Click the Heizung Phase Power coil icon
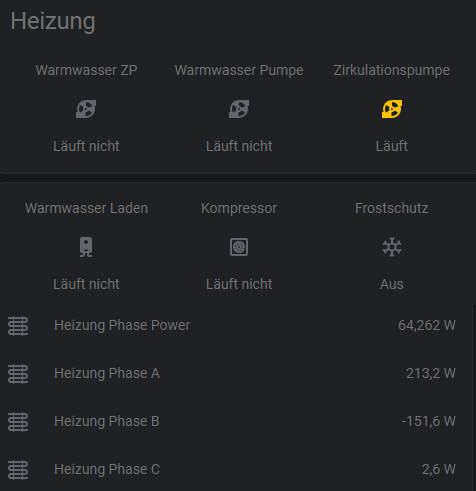Viewport: 476px width, 491px height. [x=18, y=326]
